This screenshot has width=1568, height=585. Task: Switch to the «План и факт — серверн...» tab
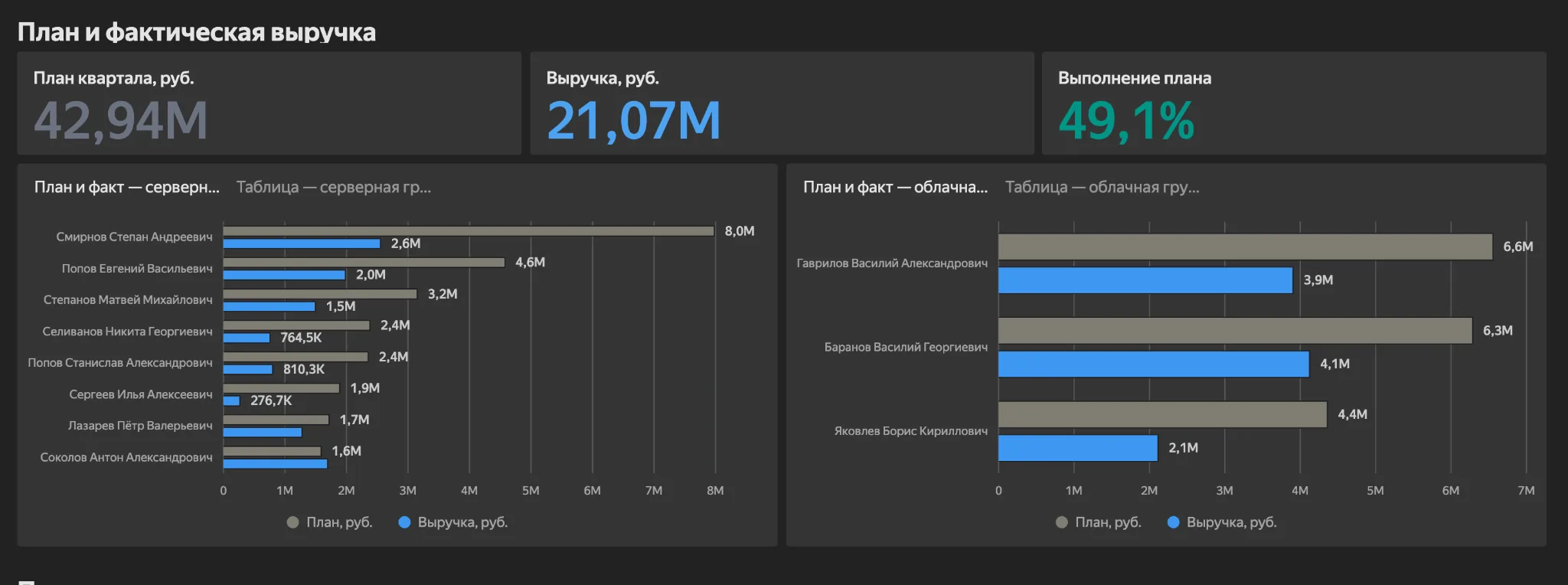tap(127, 187)
